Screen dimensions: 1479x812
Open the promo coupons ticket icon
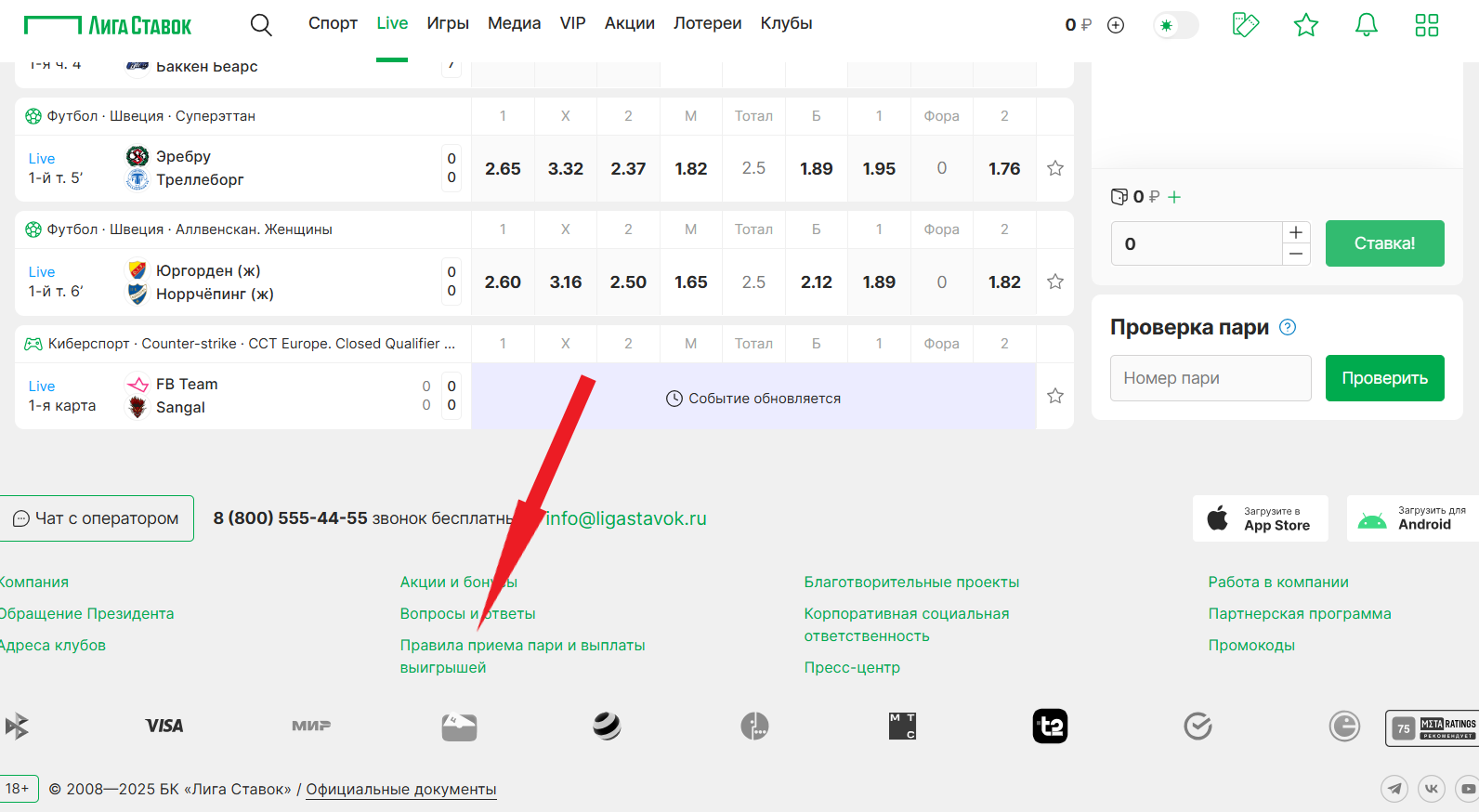[x=1245, y=25]
